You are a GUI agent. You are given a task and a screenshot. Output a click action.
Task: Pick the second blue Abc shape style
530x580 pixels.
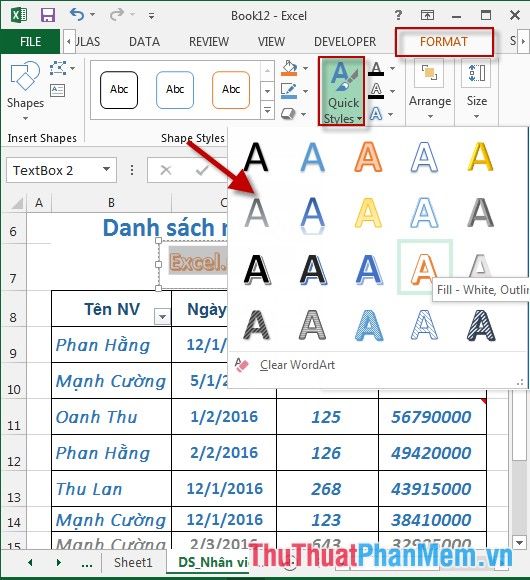(175, 90)
